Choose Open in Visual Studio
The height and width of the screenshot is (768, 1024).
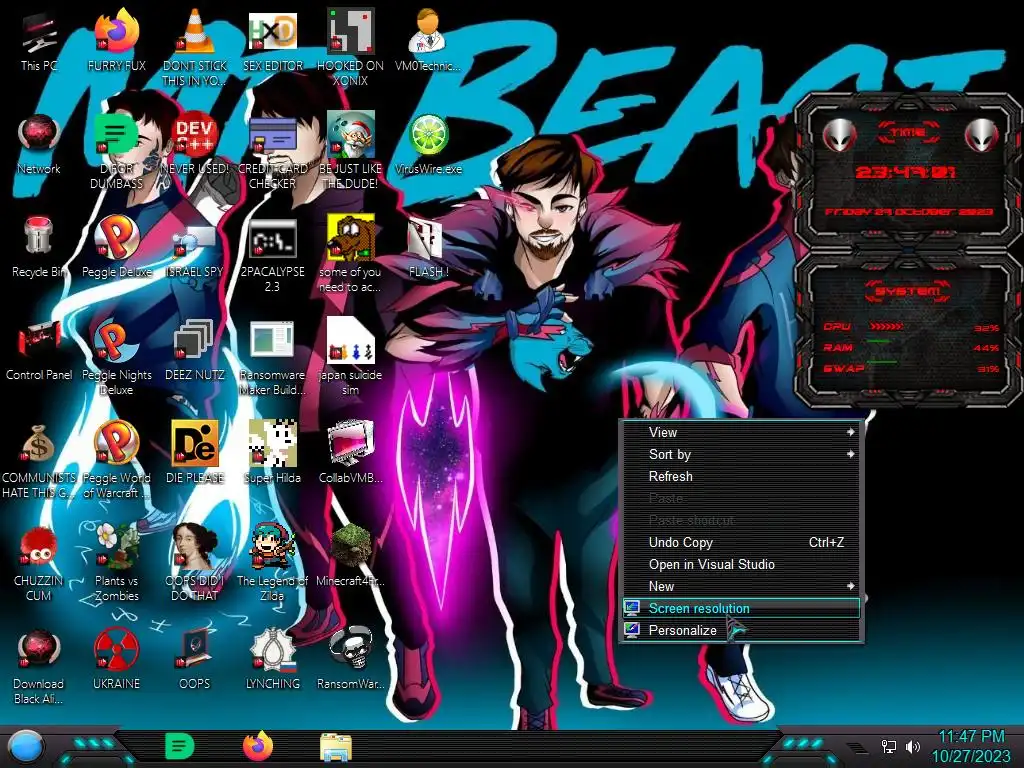(x=741, y=564)
